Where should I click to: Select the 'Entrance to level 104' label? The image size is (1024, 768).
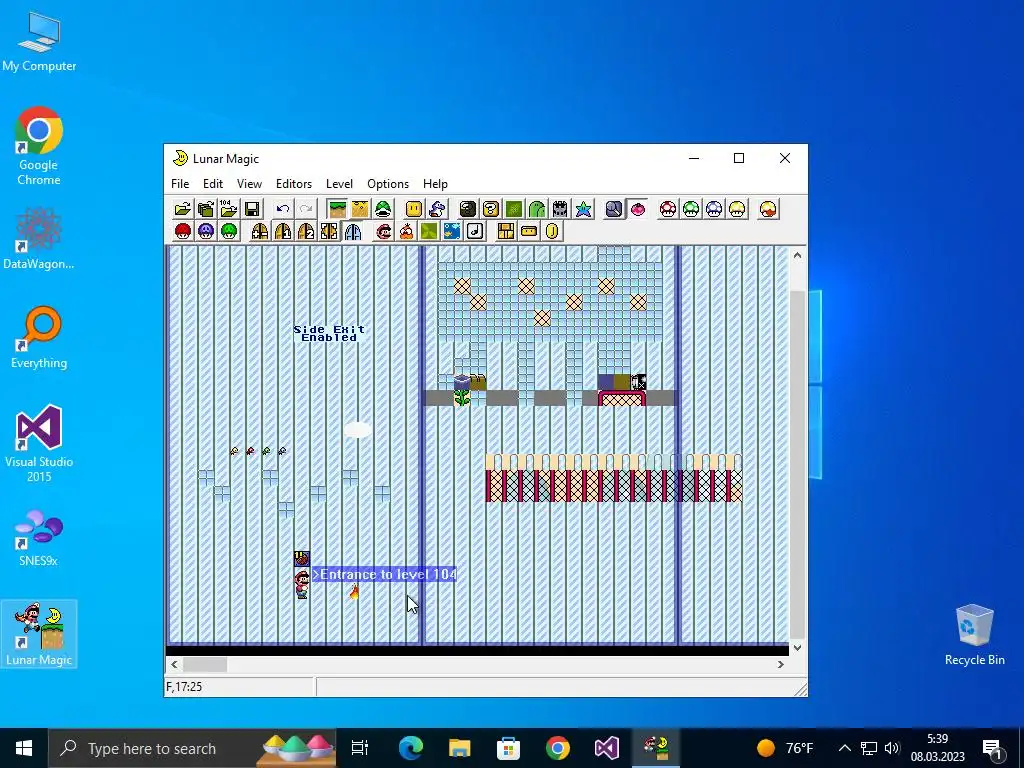point(384,575)
